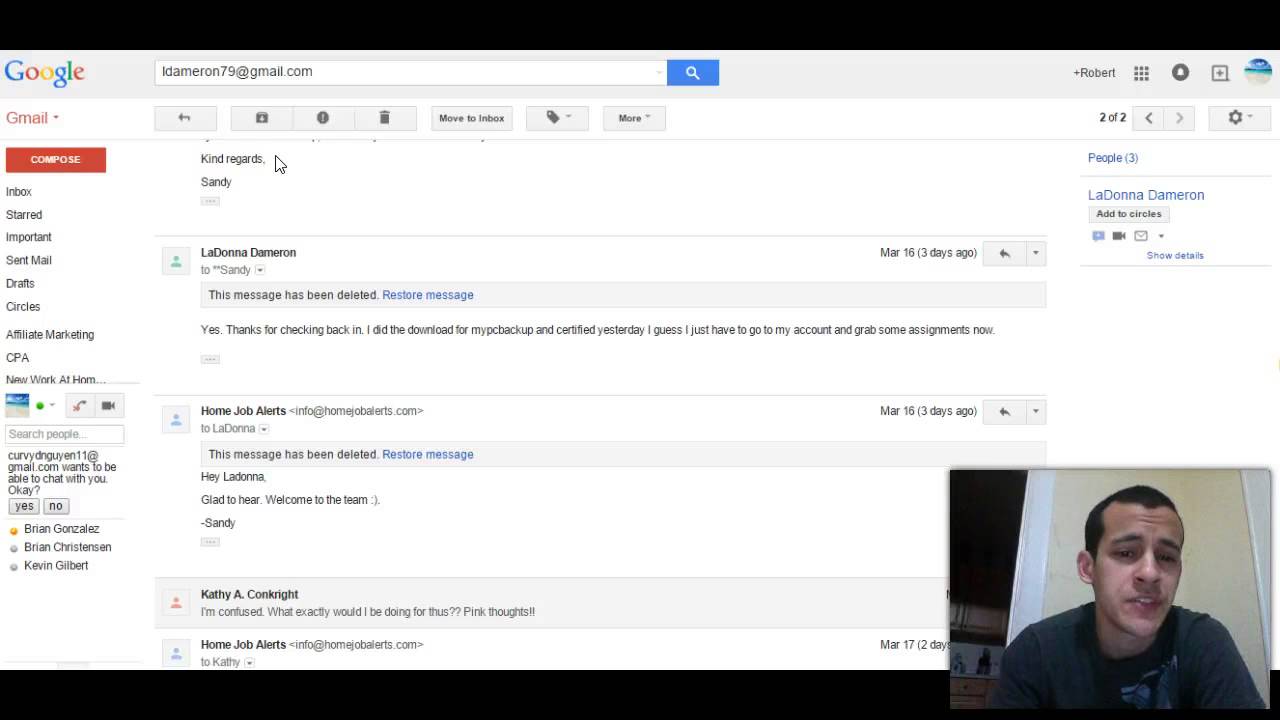1280x720 pixels.
Task: Click the chat phone call icon
Action: point(80,406)
